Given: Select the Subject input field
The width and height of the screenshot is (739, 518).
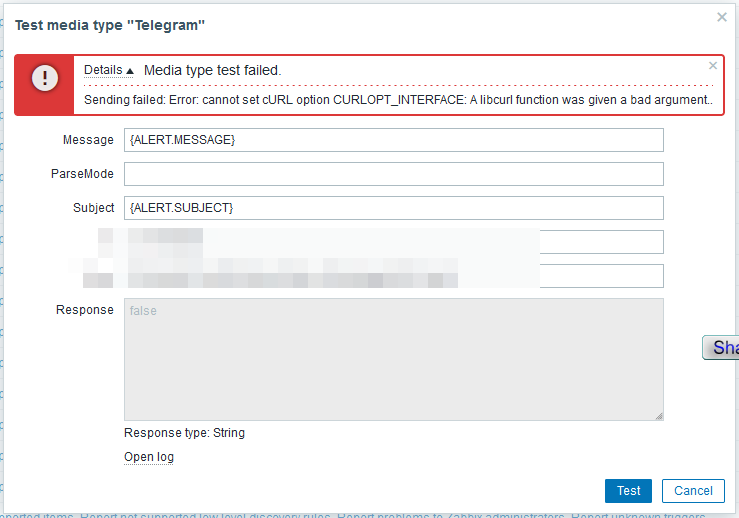Looking at the screenshot, I should point(394,208).
